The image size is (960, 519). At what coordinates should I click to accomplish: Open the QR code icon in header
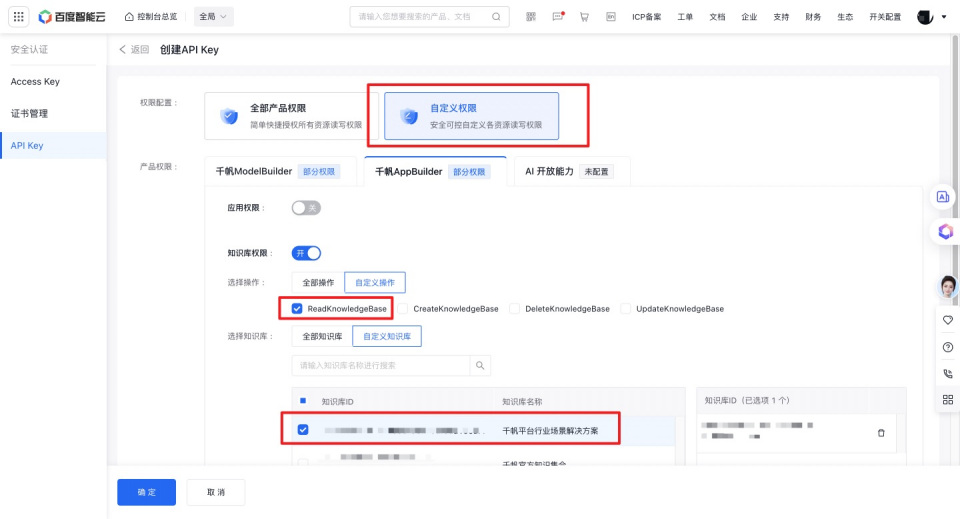[531, 17]
